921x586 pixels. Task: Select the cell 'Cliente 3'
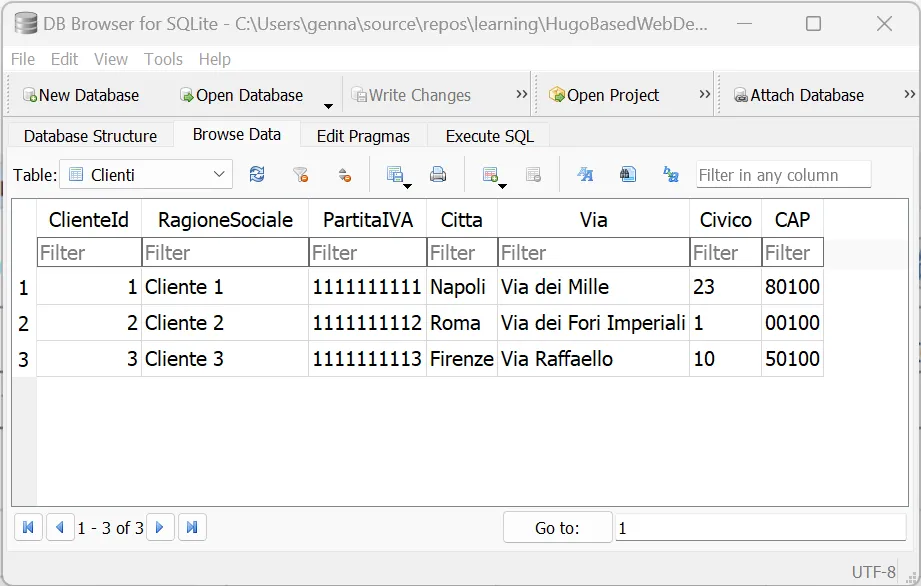pyautogui.click(x=225, y=359)
